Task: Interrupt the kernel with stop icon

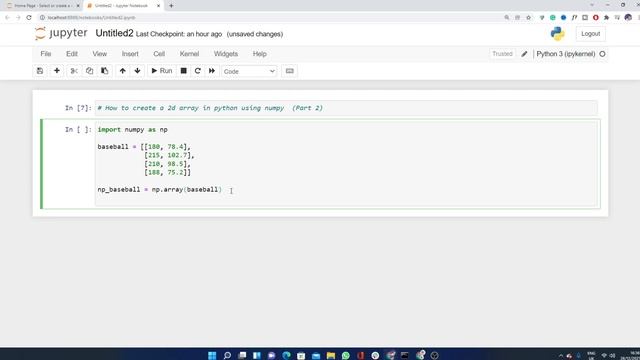Action: (184, 71)
